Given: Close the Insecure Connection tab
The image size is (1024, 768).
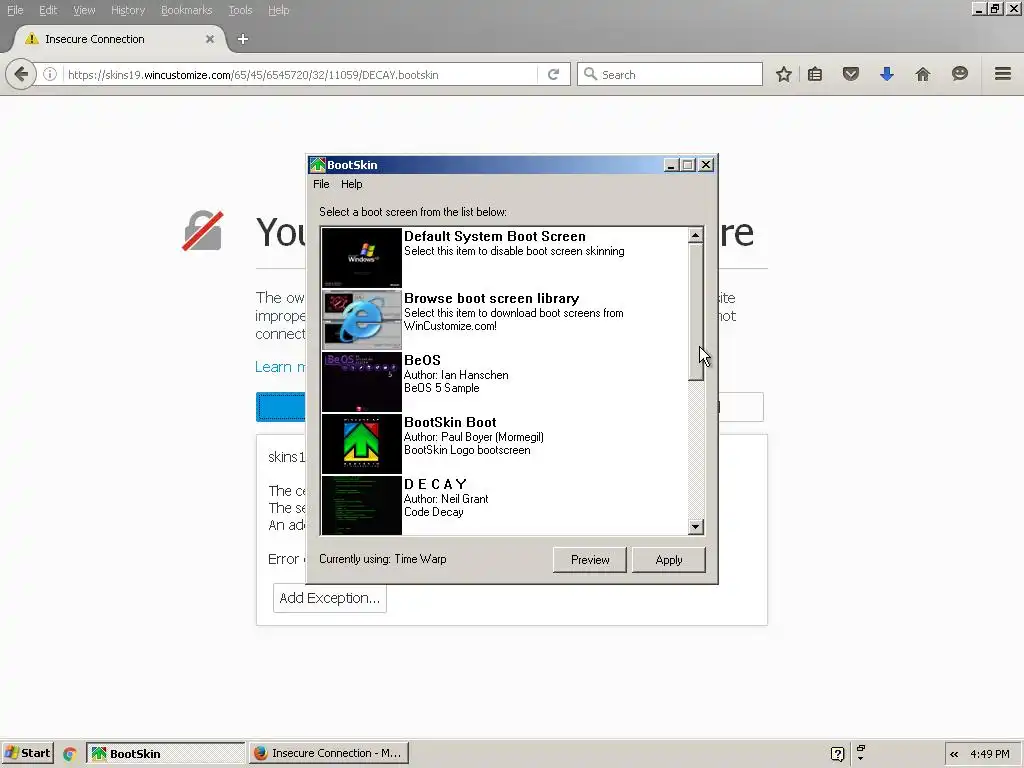Looking at the screenshot, I should coord(210,39).
